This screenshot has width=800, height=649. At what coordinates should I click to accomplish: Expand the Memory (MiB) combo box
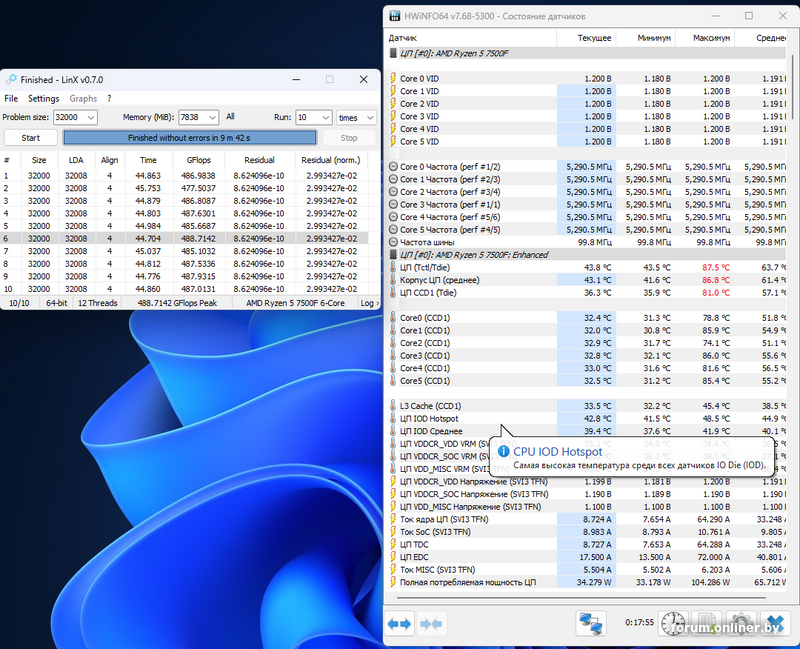pos(211,117)
